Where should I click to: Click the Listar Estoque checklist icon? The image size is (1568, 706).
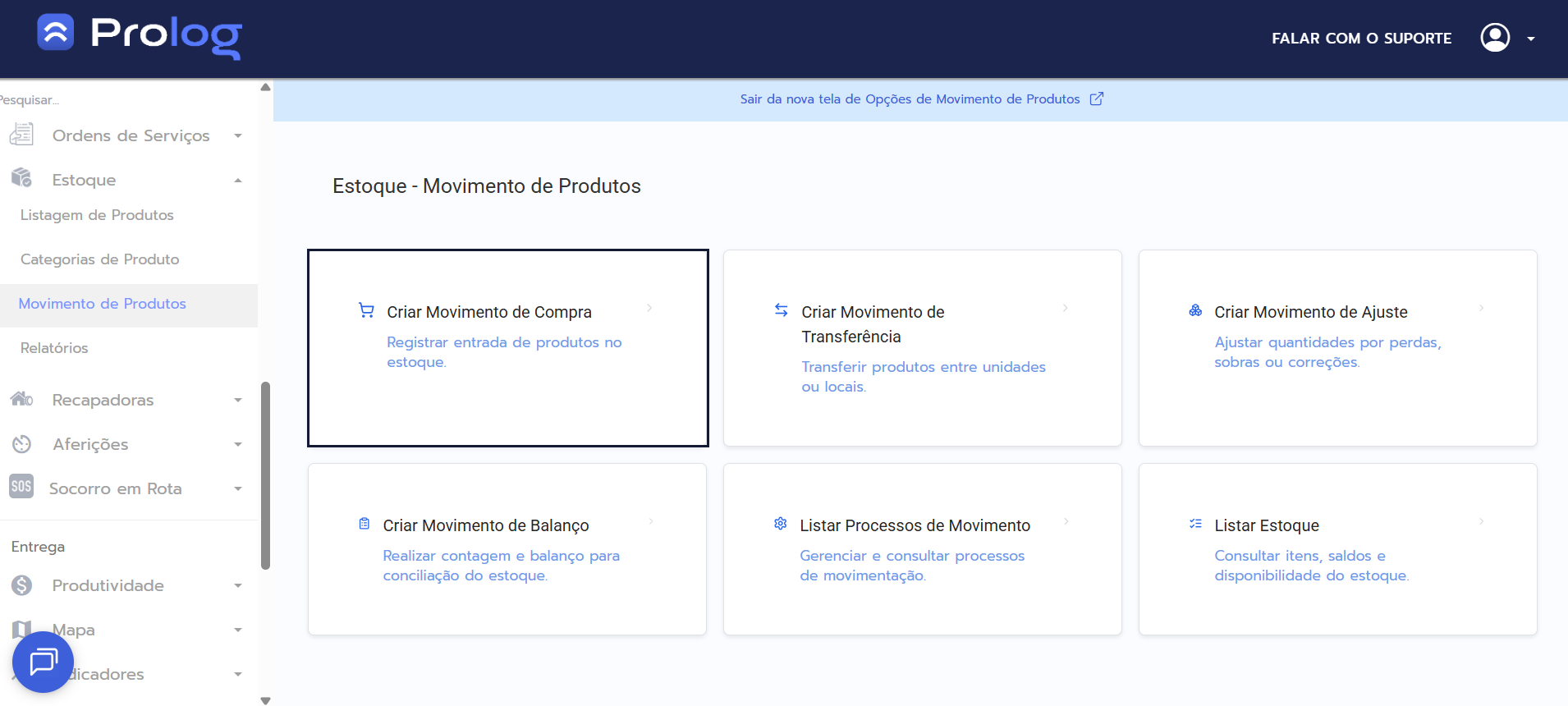pos(1195,524)
